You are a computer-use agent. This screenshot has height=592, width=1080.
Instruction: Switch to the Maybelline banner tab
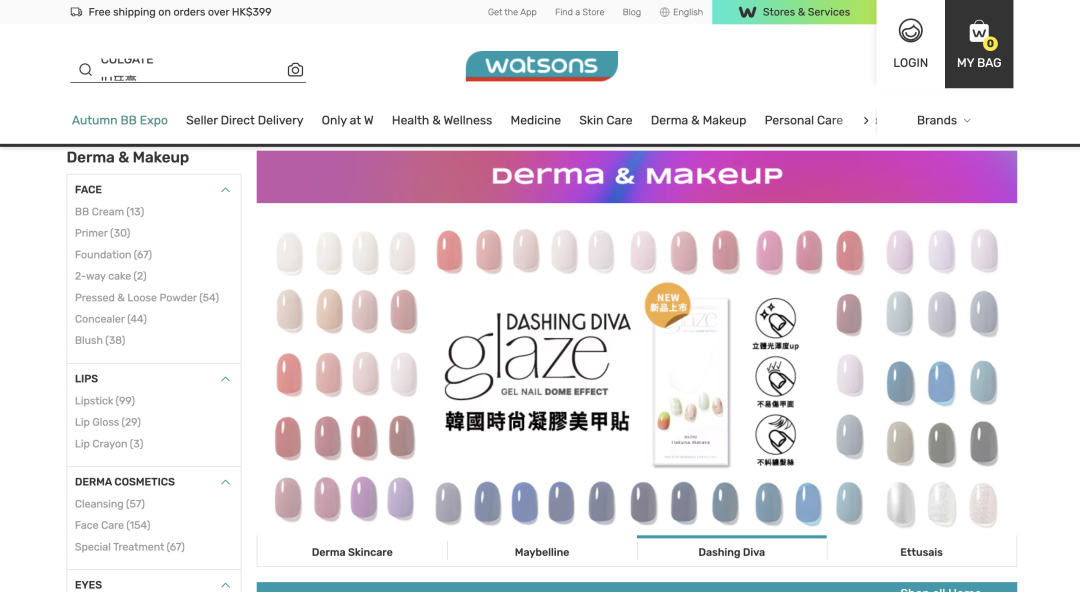pos(542,552)
